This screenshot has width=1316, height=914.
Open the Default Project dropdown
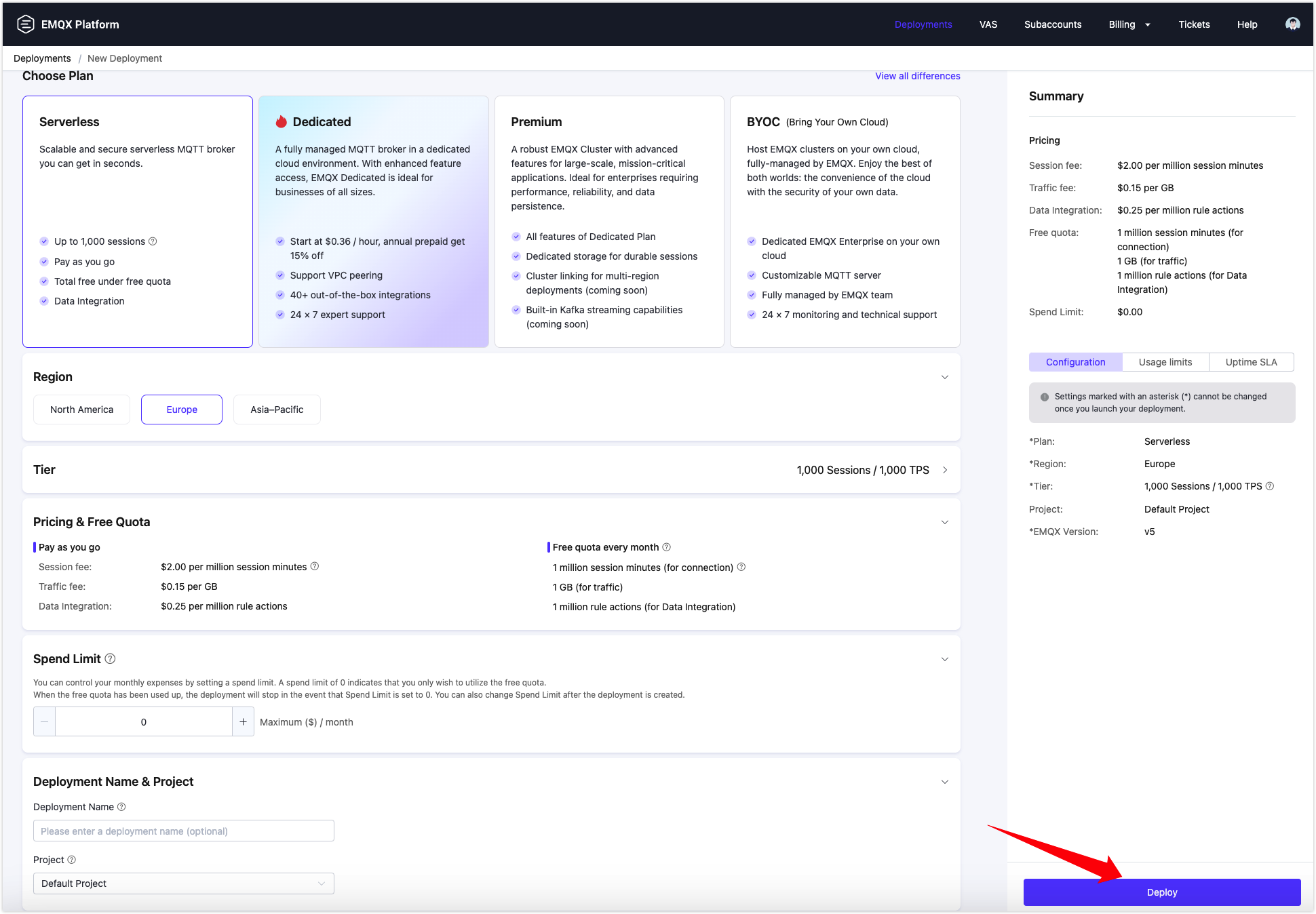coord(184,883)
